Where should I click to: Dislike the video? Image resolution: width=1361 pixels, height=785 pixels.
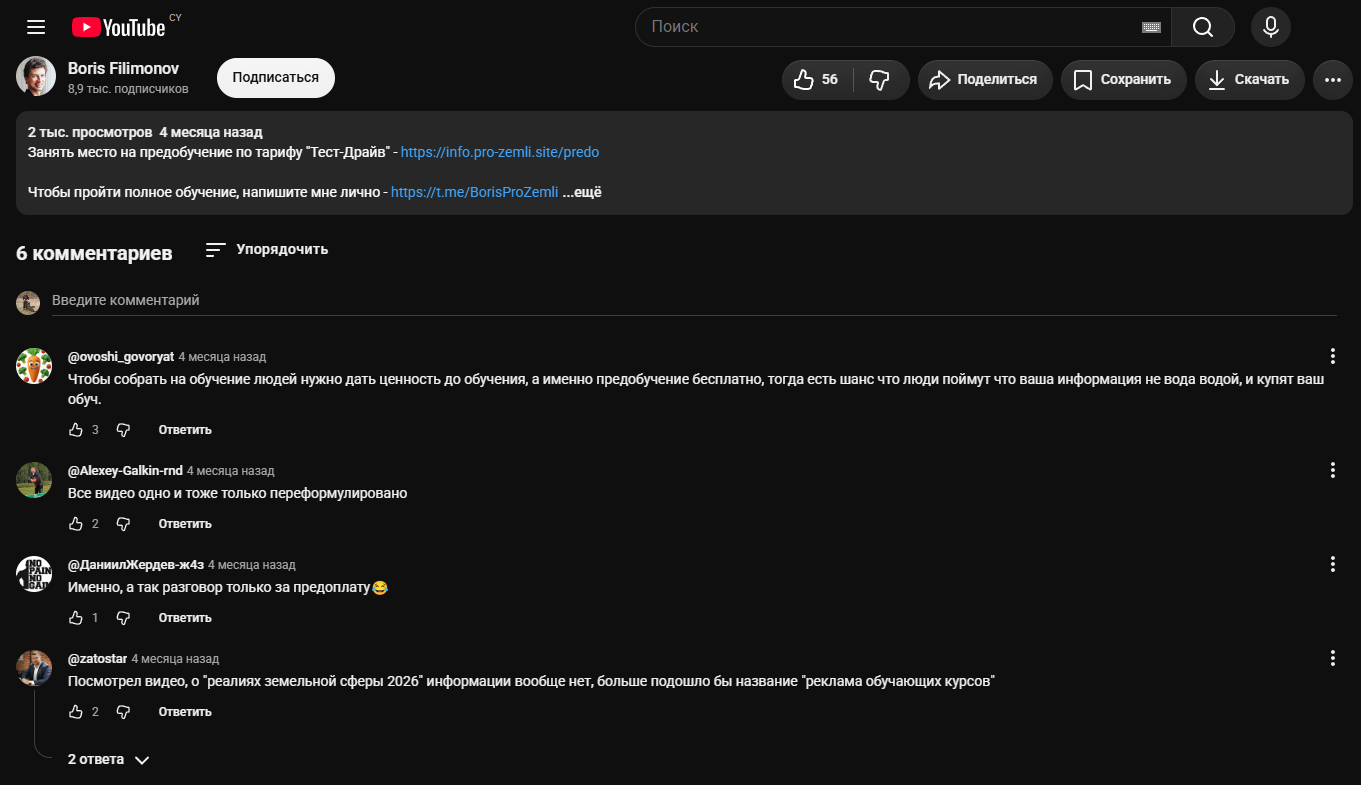coord(881,80)
